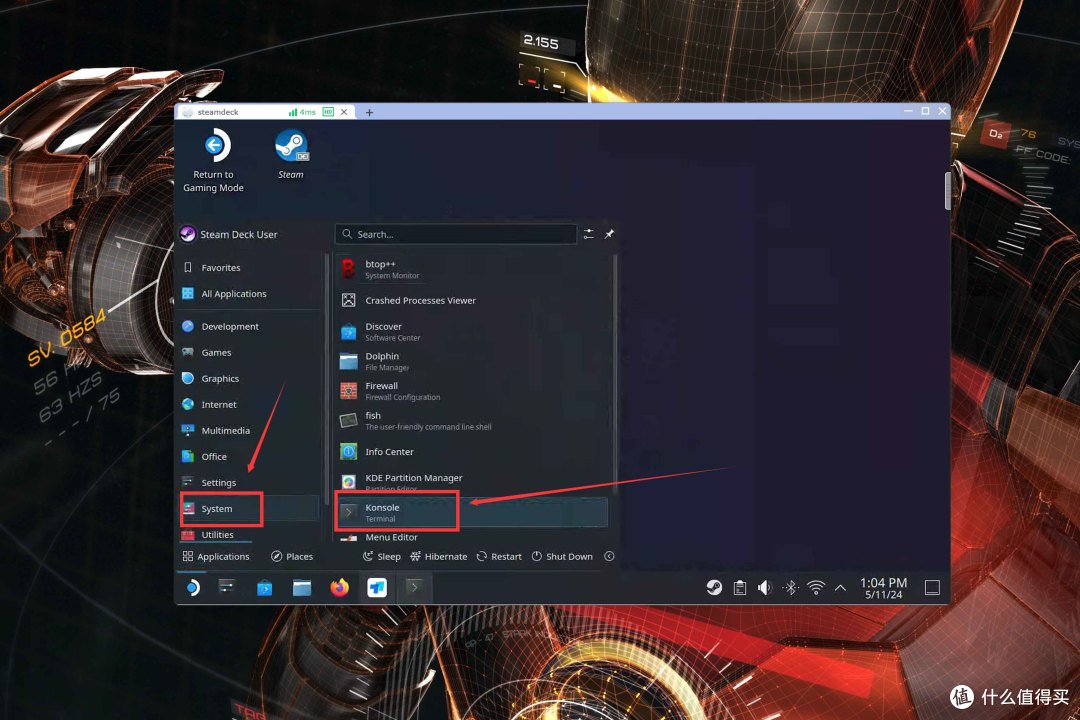
Task: Select the Internet category
Action: (x=249, y=404)
